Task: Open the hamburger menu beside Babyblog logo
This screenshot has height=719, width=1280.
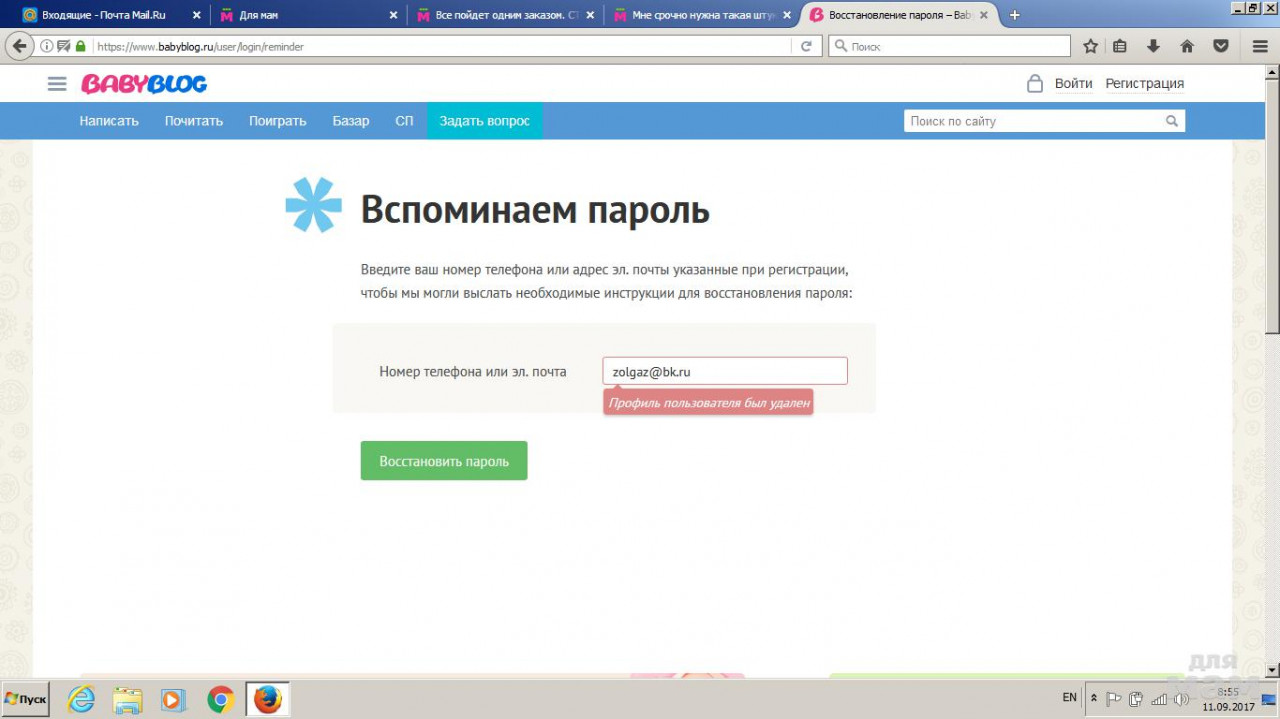Action: click(57, 84)
